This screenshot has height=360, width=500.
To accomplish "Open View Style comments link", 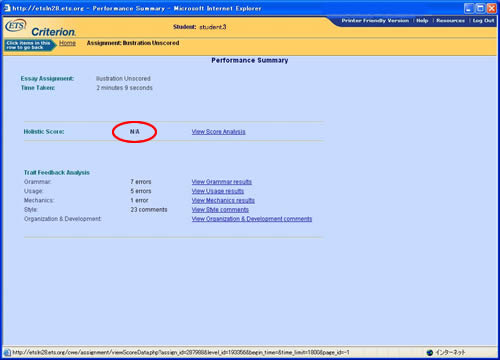I will pos(220,210).
